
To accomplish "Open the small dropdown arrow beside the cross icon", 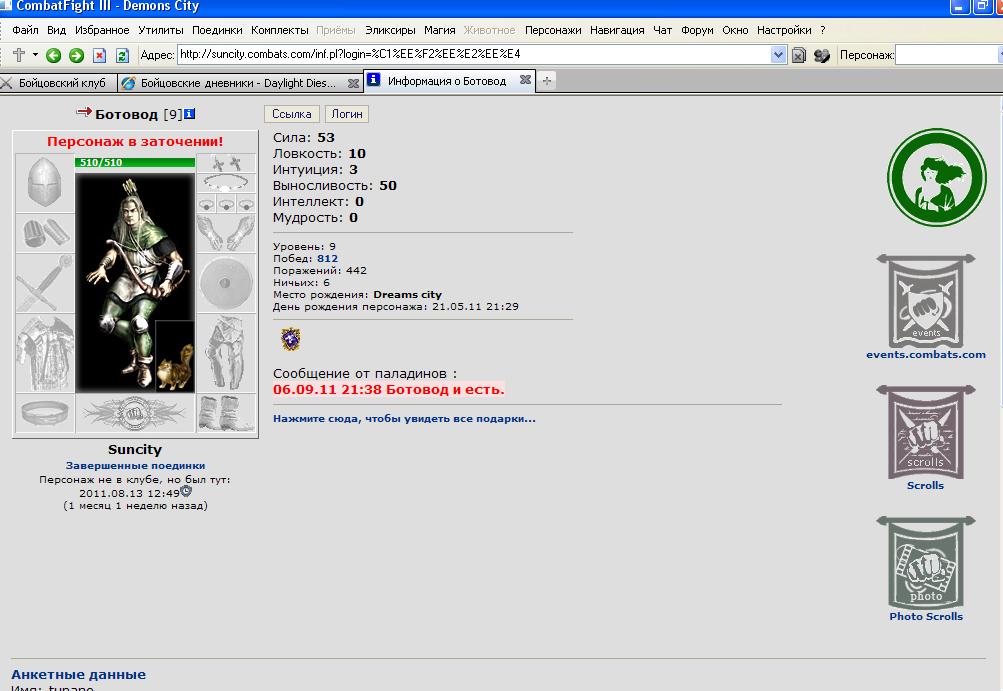I will 35,55.
